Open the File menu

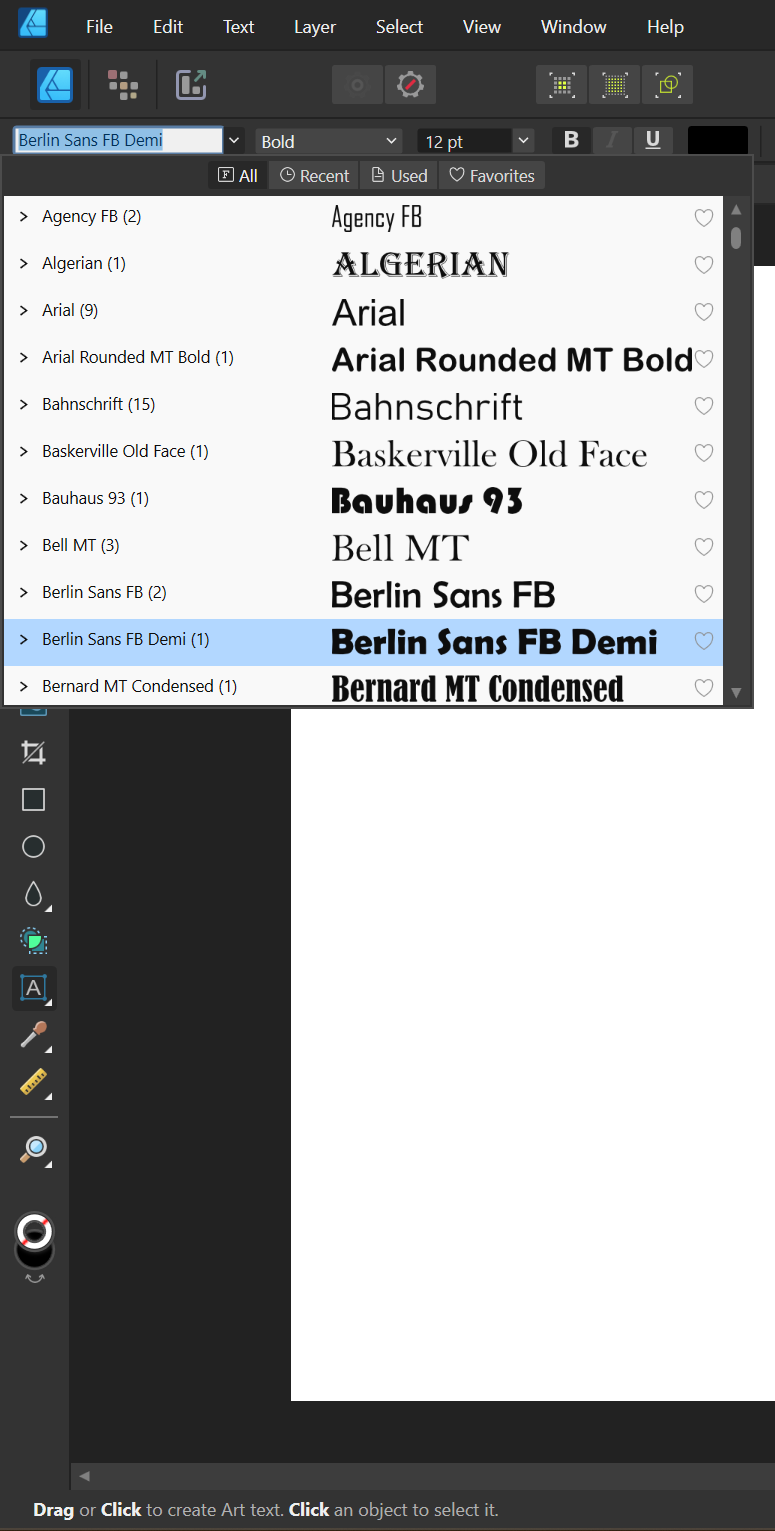[x=99, y=27]
